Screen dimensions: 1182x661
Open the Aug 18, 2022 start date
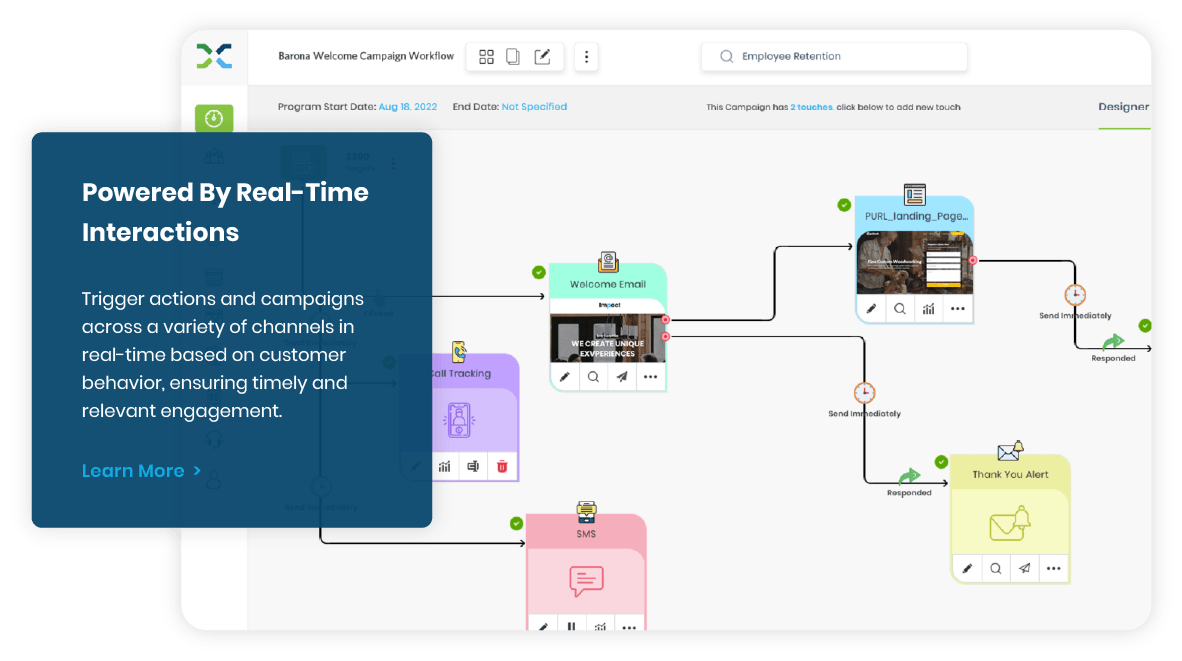click(x=408, y=107)
